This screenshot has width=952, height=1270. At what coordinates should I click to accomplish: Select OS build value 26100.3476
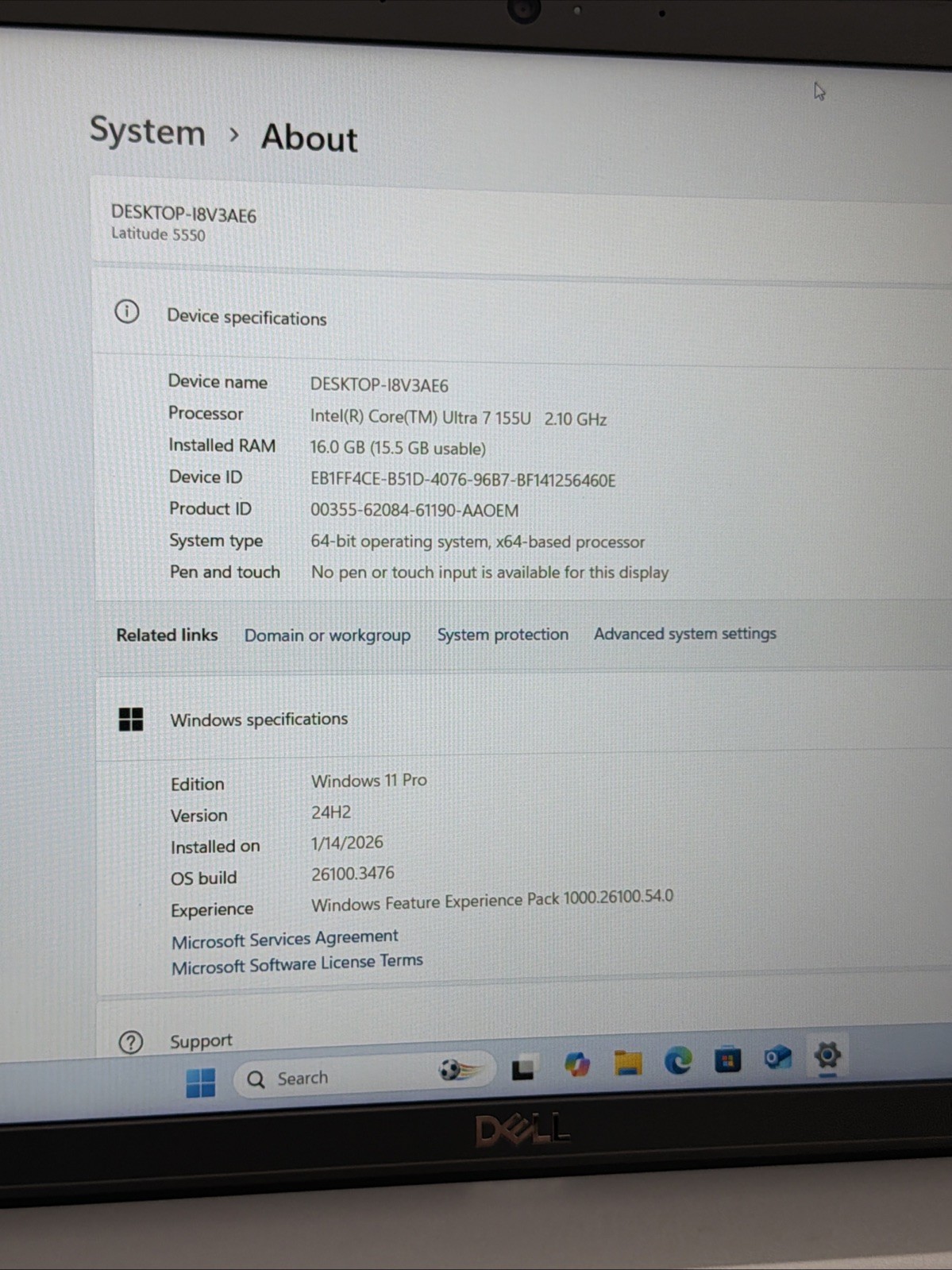click(353, 874)
